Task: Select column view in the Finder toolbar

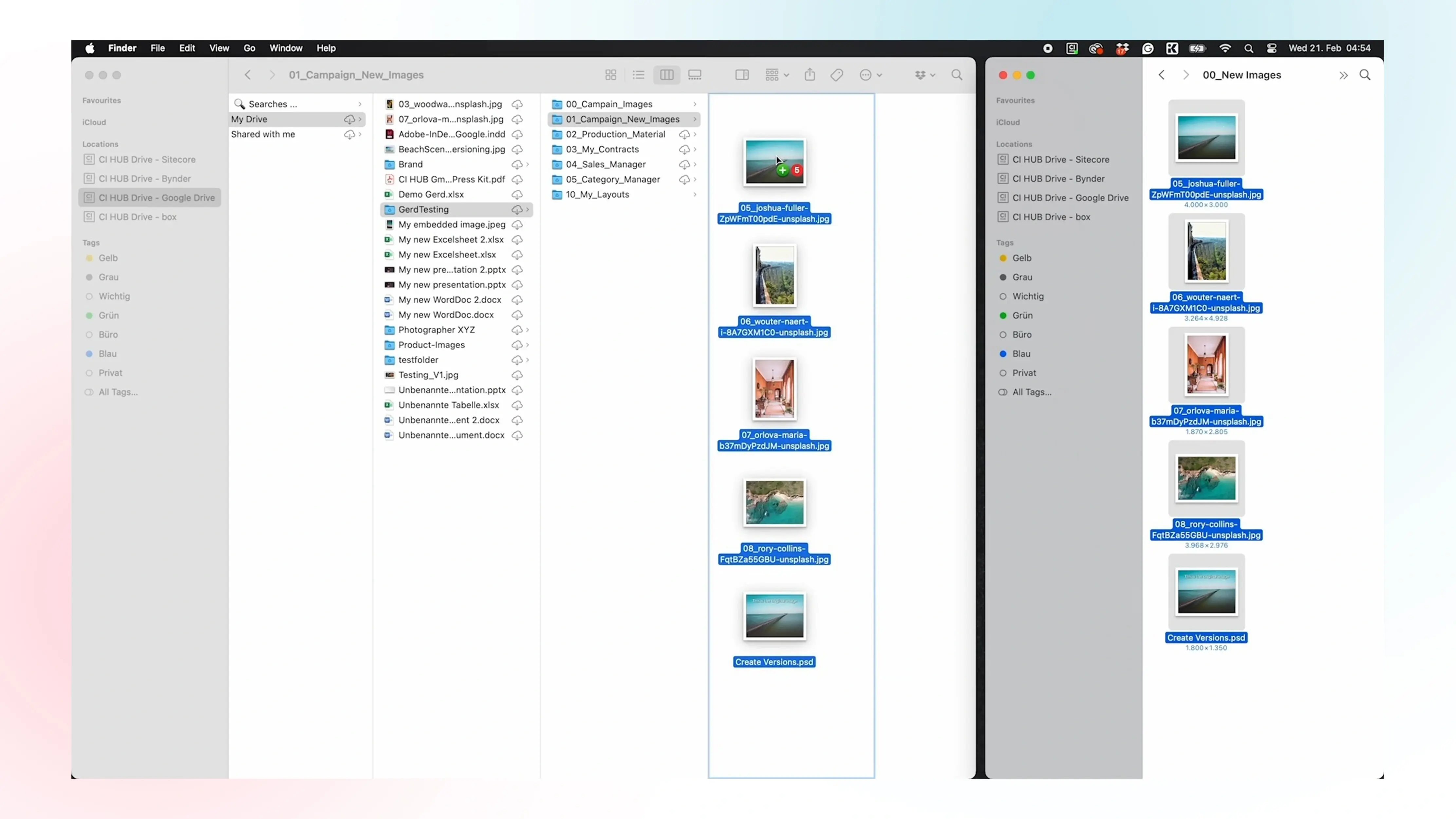Action: click(x=666, y=75)
